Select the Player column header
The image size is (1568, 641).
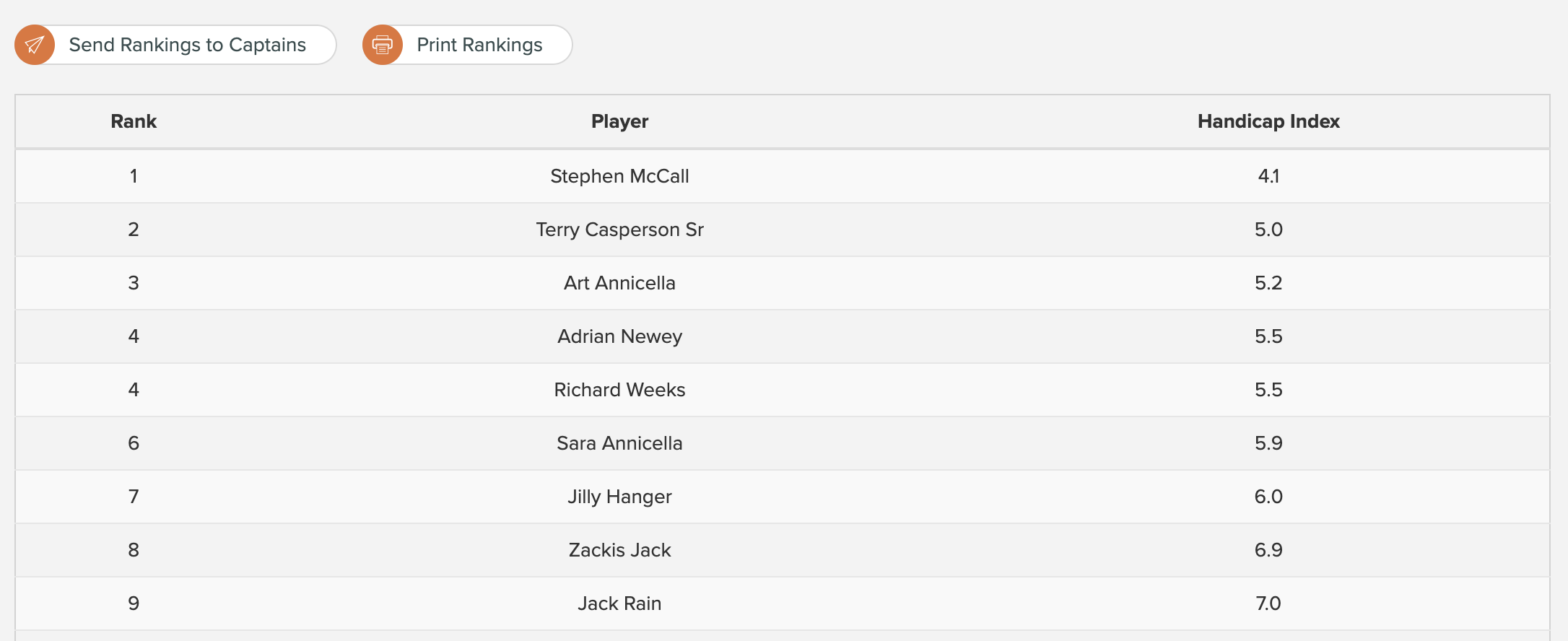pos(619,121)
